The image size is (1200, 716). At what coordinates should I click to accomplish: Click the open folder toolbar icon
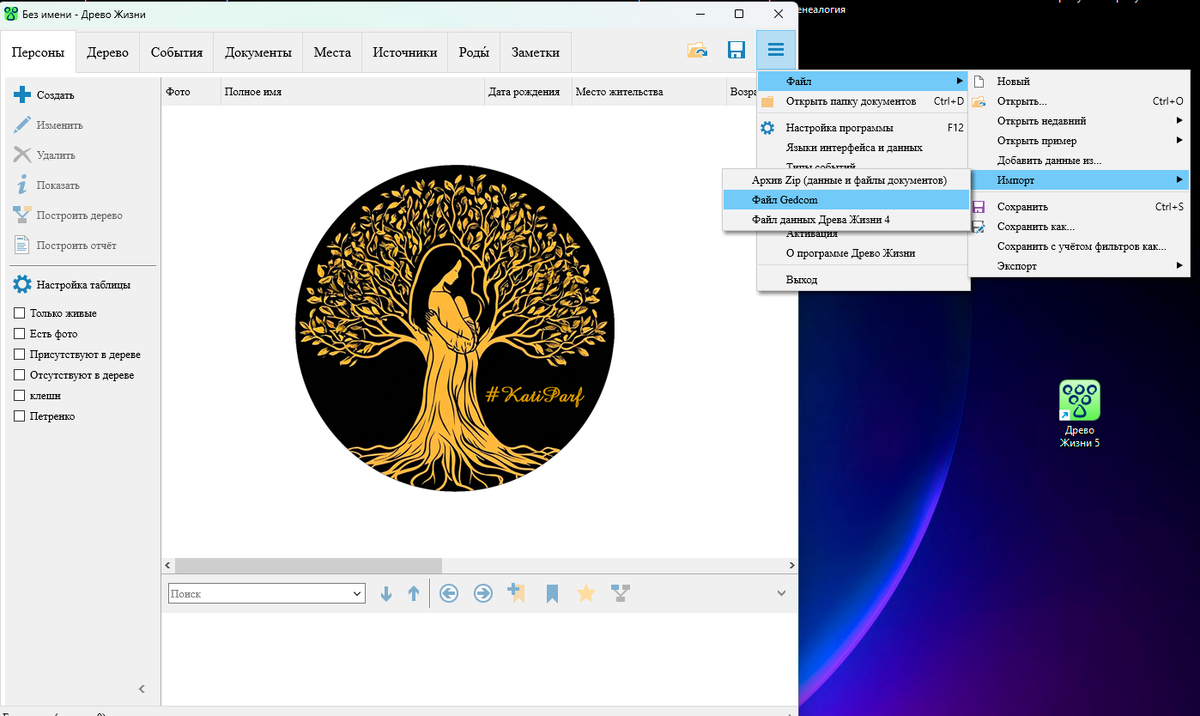click(697, 51)
